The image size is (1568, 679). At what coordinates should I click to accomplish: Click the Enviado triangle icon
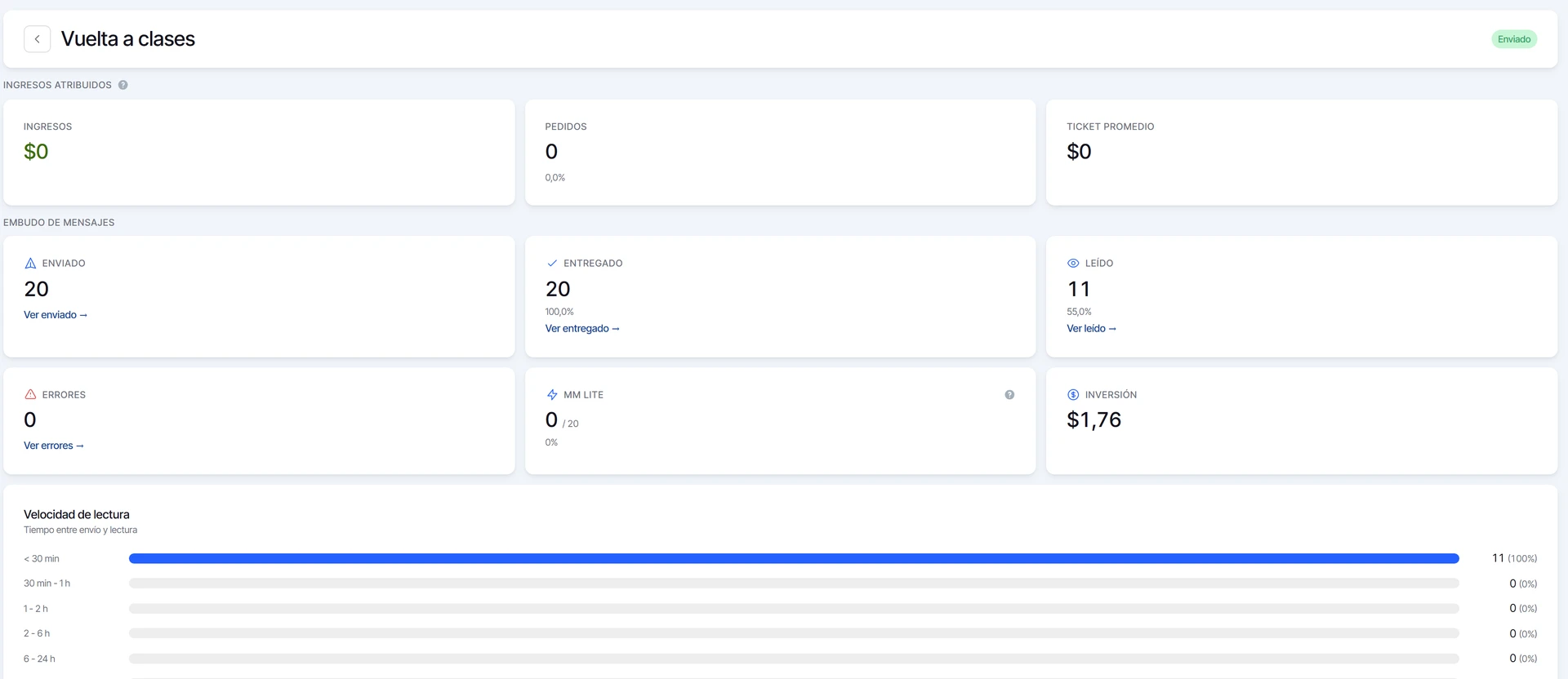pyautogui.click(x=30, y=264)
